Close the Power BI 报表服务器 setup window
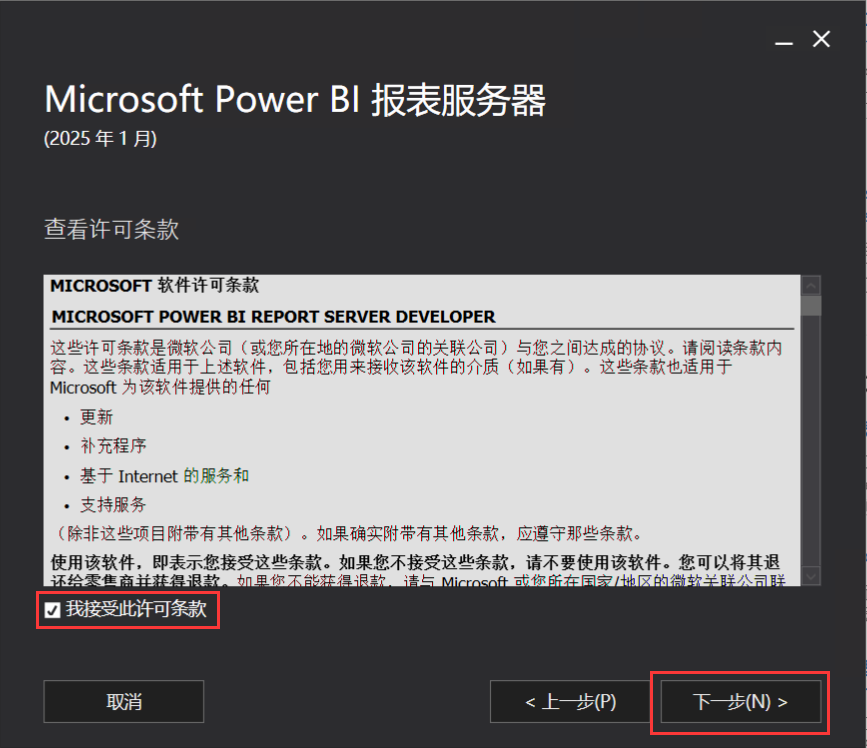This screenshot has width=867, height=748. coord(821,39)
